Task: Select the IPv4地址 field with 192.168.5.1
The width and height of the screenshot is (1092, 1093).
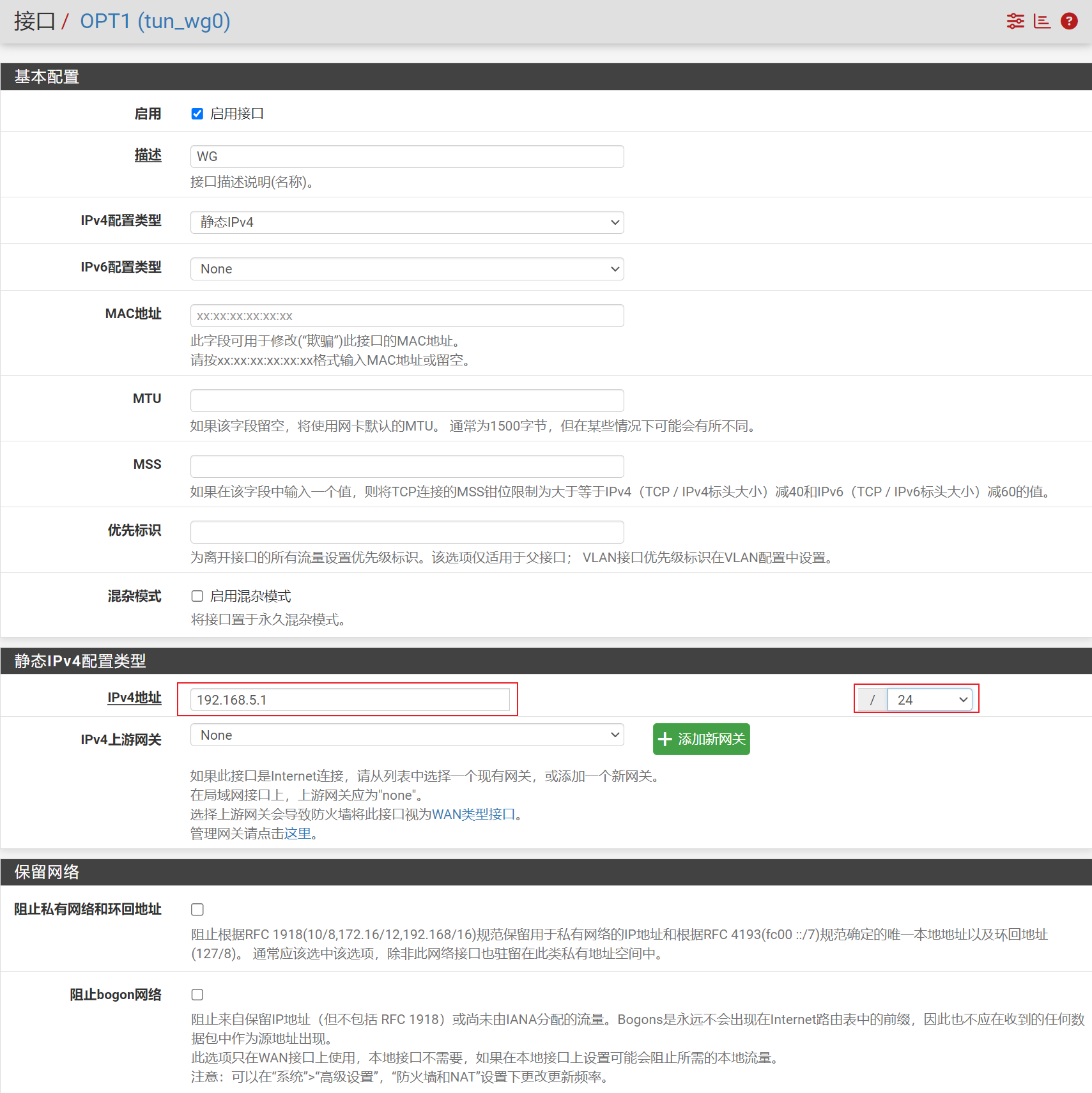Action: pos(350,699)
